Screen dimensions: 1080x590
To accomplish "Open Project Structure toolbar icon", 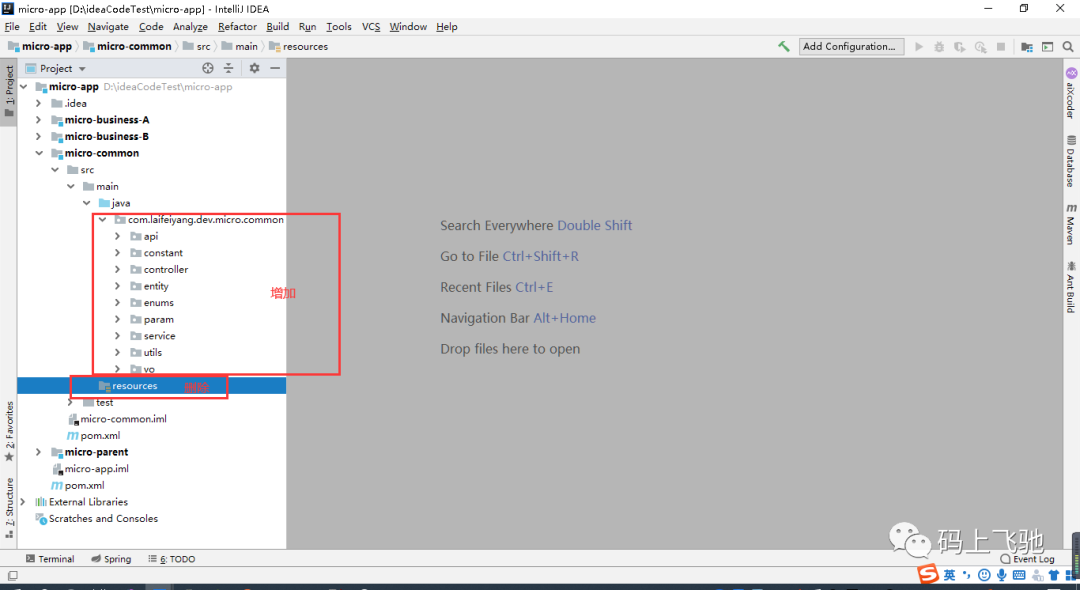I will 1027,47.
